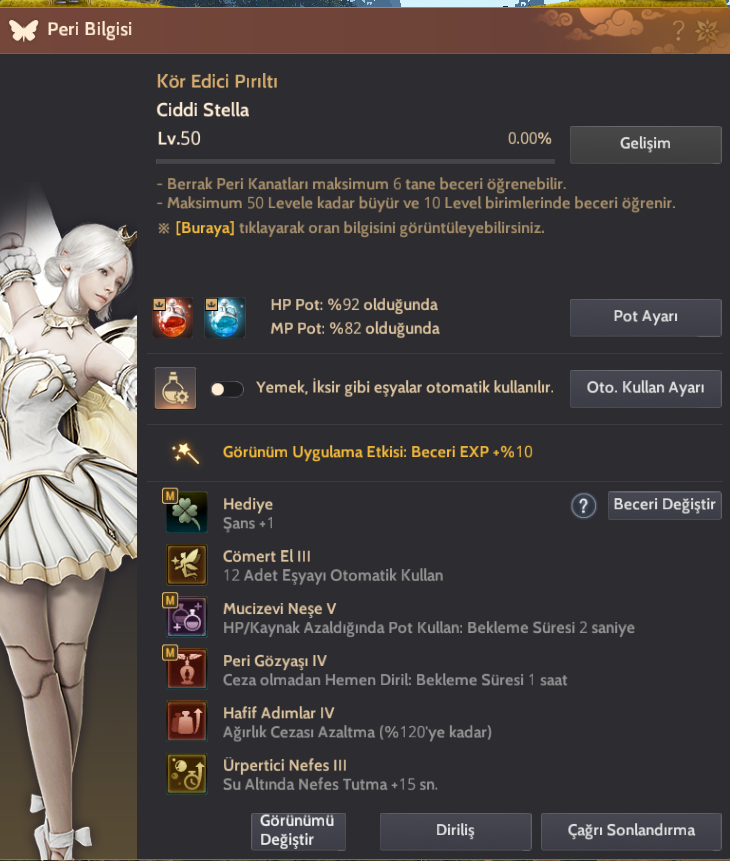Click the magic wand appearance effect icon
Screen dimensions: 730x861
186,454
